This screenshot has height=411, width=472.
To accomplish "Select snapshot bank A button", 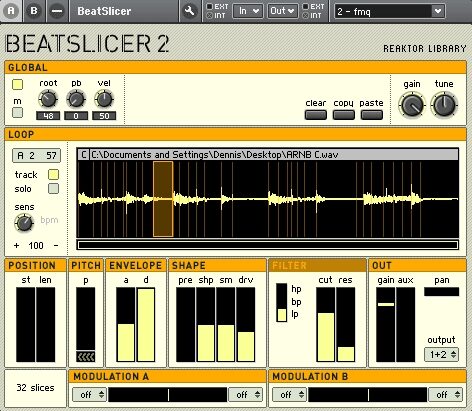I will tap(11, 11).
